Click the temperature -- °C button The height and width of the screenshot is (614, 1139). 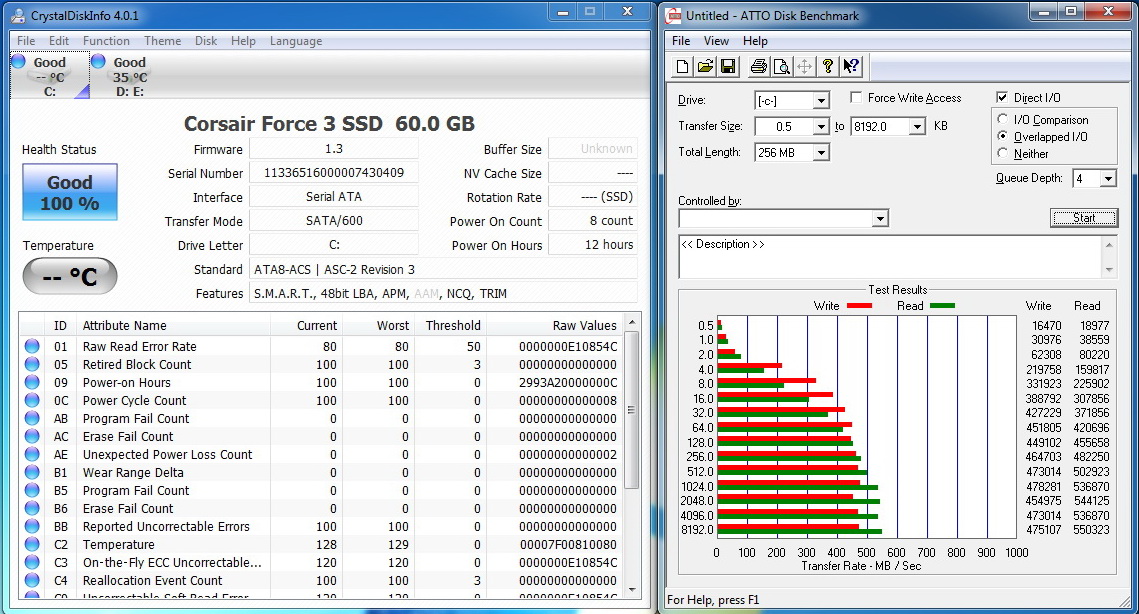pyautogui.click(x=70, y=276)
